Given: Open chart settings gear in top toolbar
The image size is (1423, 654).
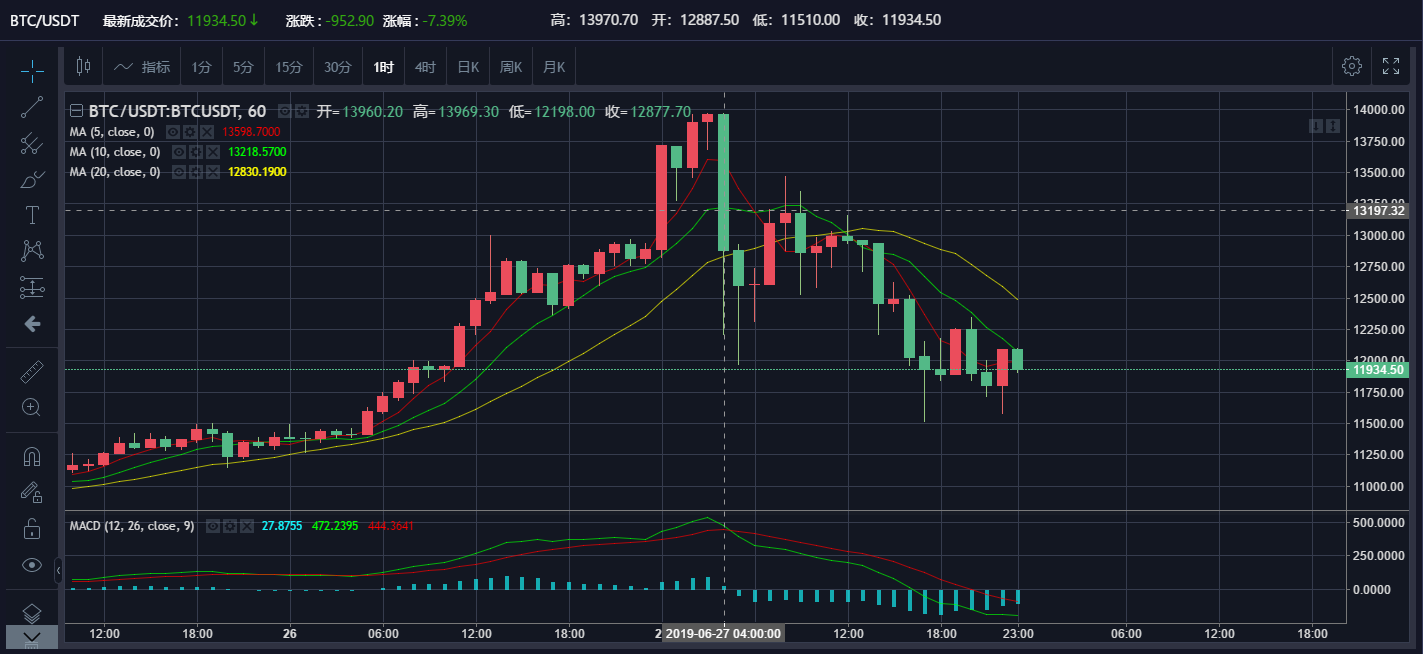Looking at the screenshot, I should (1352, 67).
